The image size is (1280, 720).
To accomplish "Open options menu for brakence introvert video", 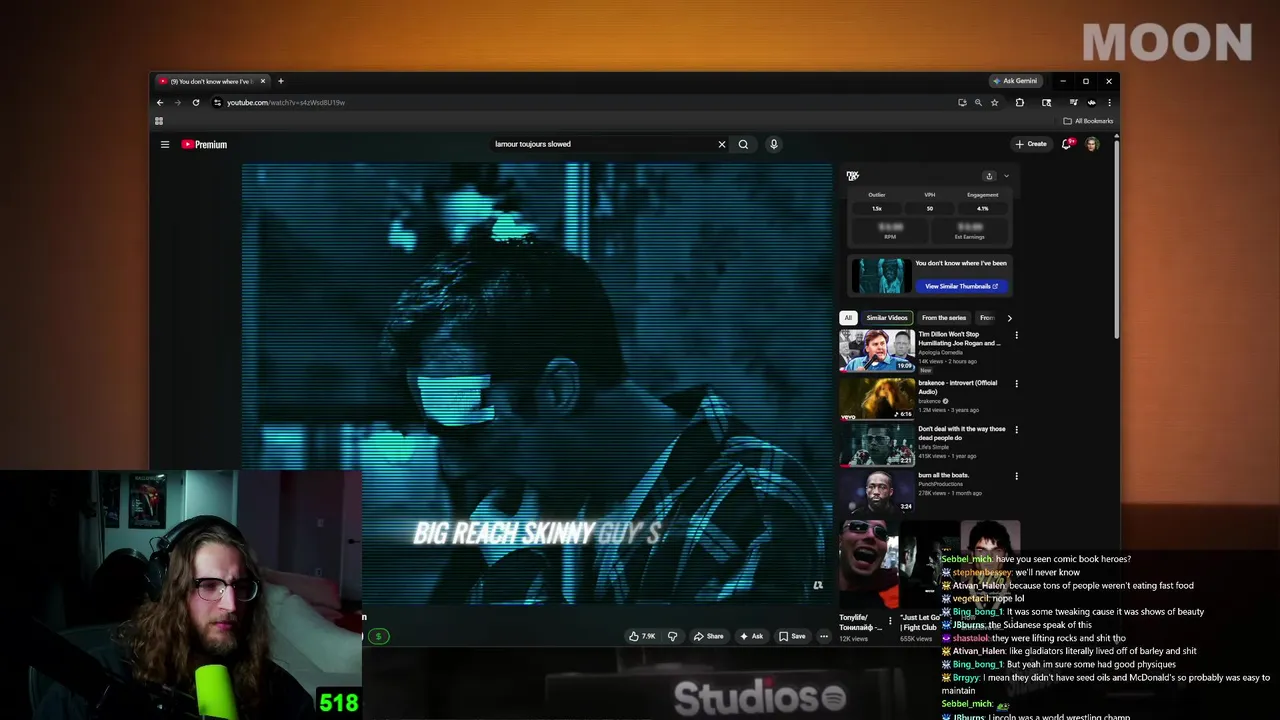I will pos(1016,383).
